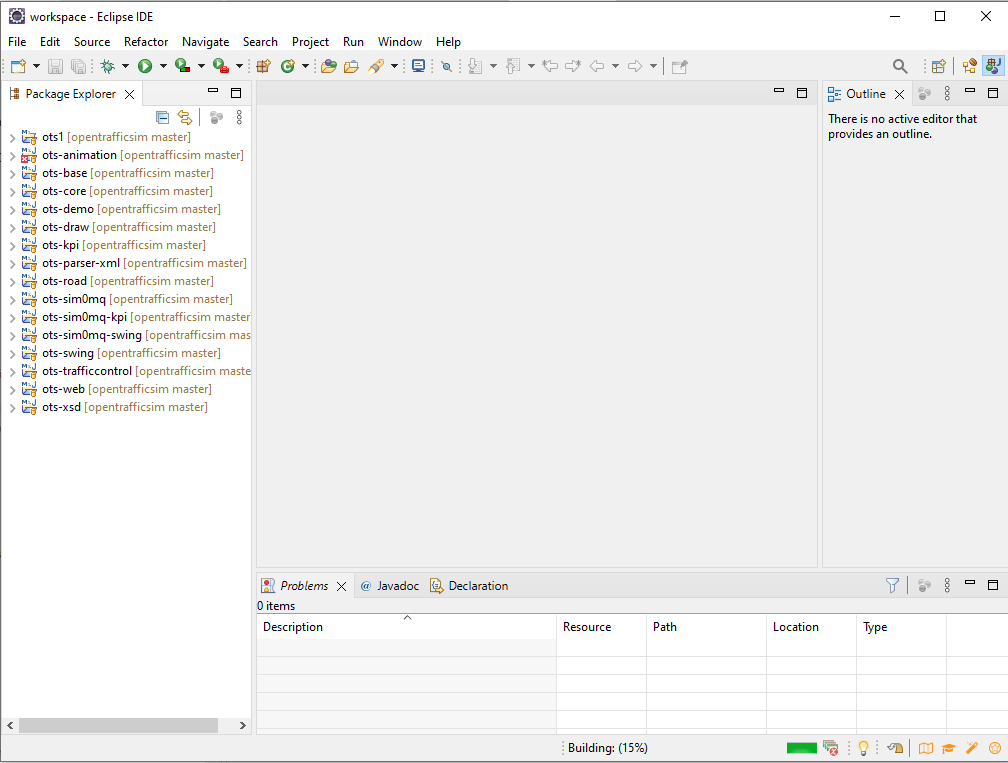Screen dimensions: 1008x763
Task: Minimize the Package Explorer view
Action: tap(213, 91)
